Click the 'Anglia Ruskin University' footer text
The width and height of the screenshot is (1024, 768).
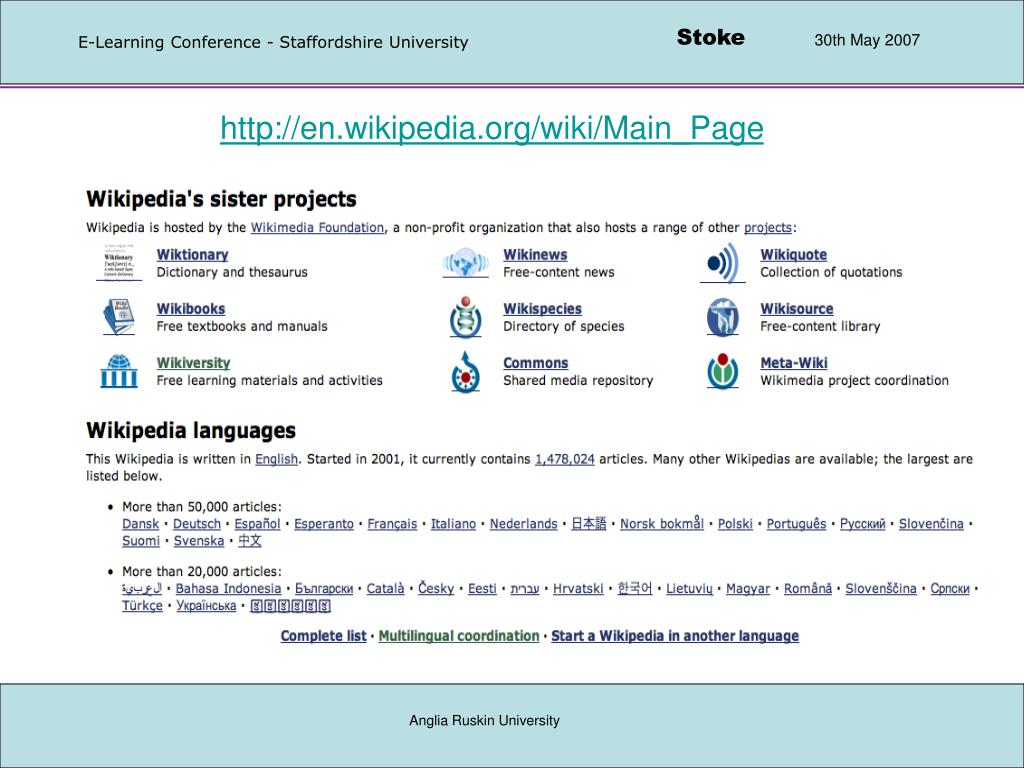click(x=485, y=720)
